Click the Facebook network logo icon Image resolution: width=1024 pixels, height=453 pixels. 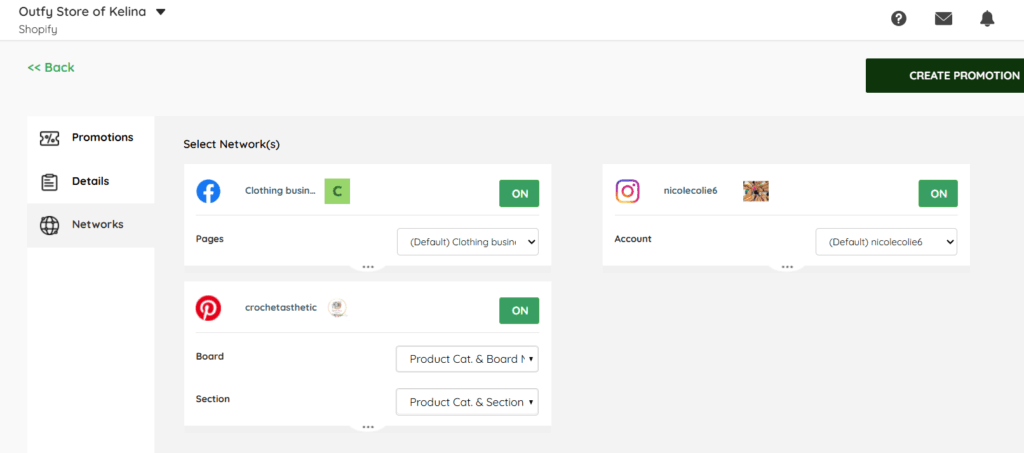(208, 191)
